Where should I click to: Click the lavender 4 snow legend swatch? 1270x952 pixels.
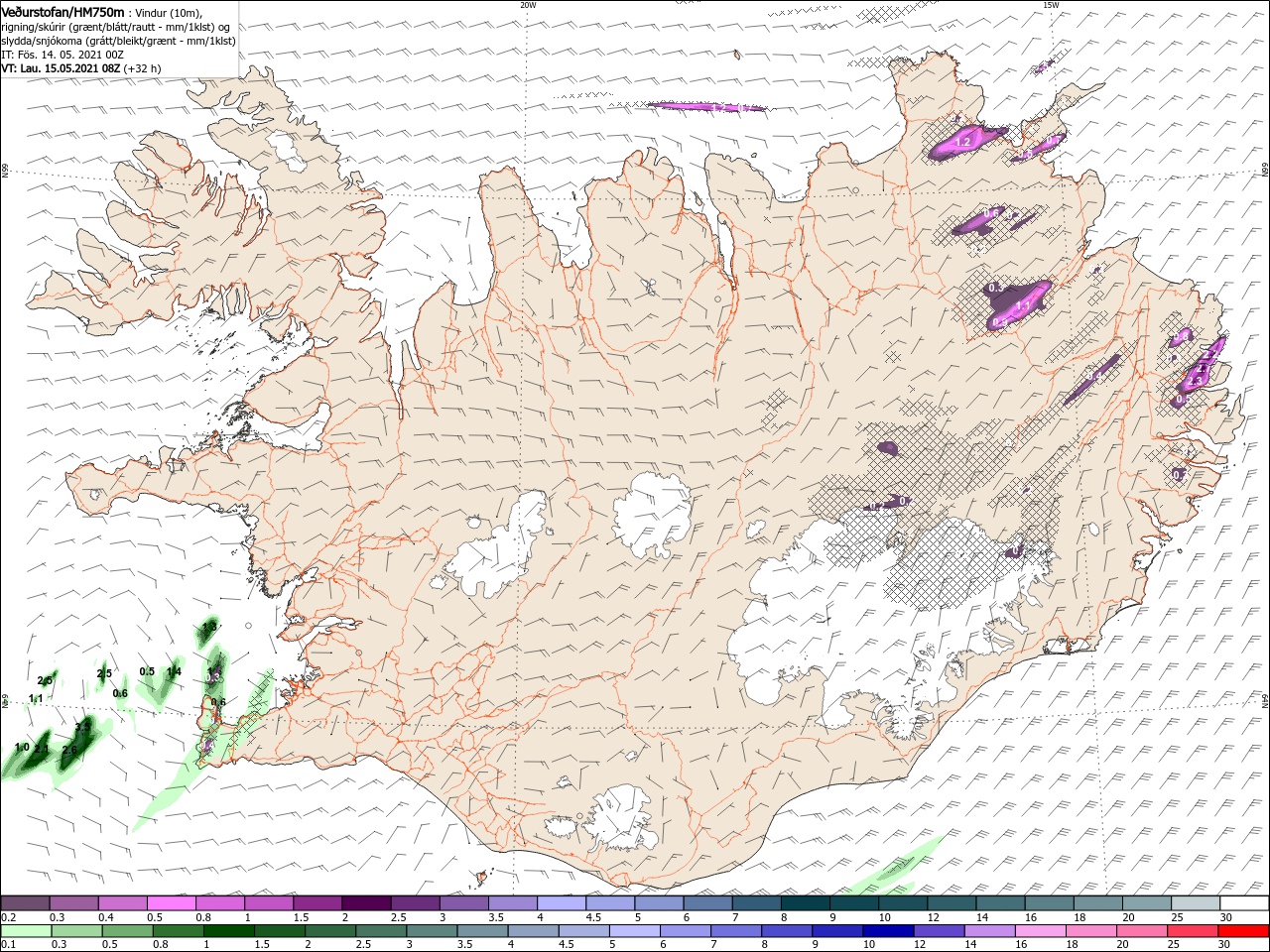click(x=561, y=902)
